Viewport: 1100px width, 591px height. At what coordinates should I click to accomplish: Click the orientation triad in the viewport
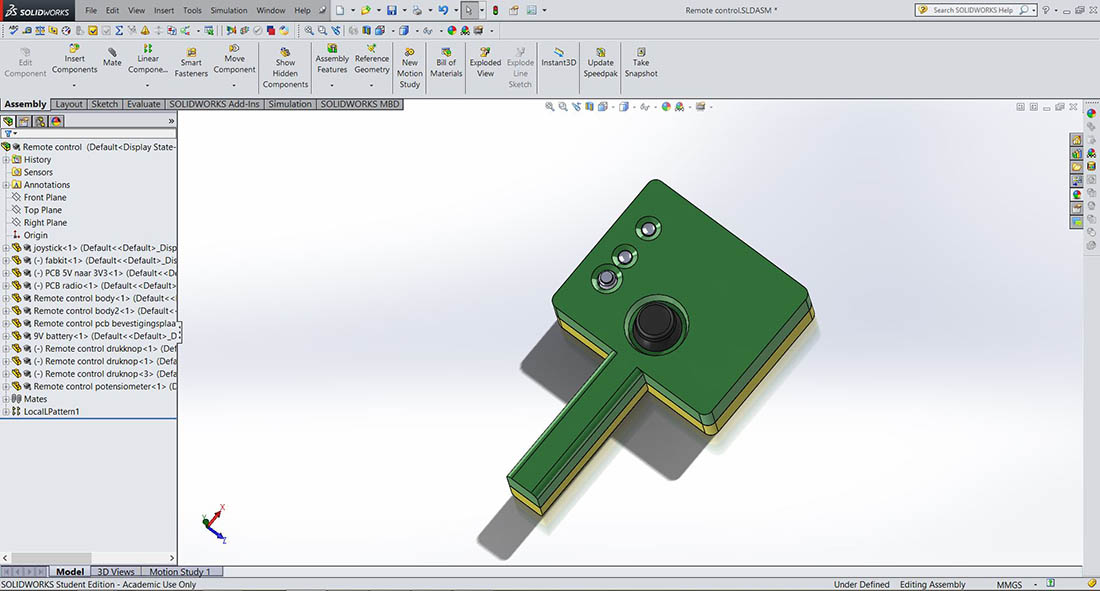(x=215, y=524)
